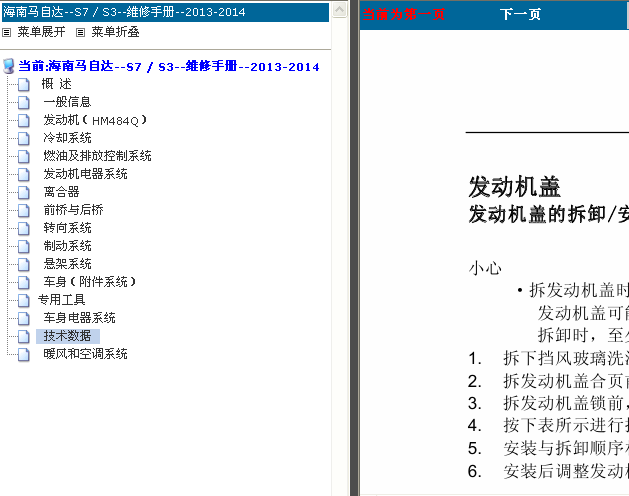Screen dimensions: 629x496
Task: Open the 一般信息 chapter
Action: pos(67,102)
